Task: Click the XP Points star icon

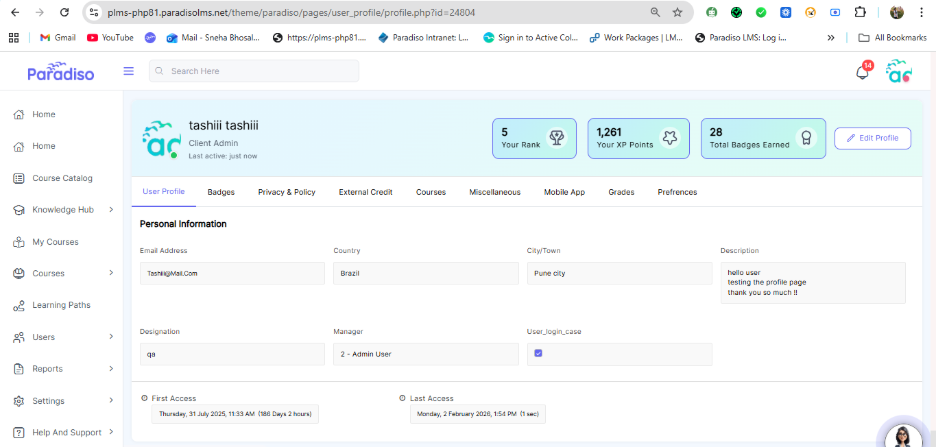Action: (670, 138)
